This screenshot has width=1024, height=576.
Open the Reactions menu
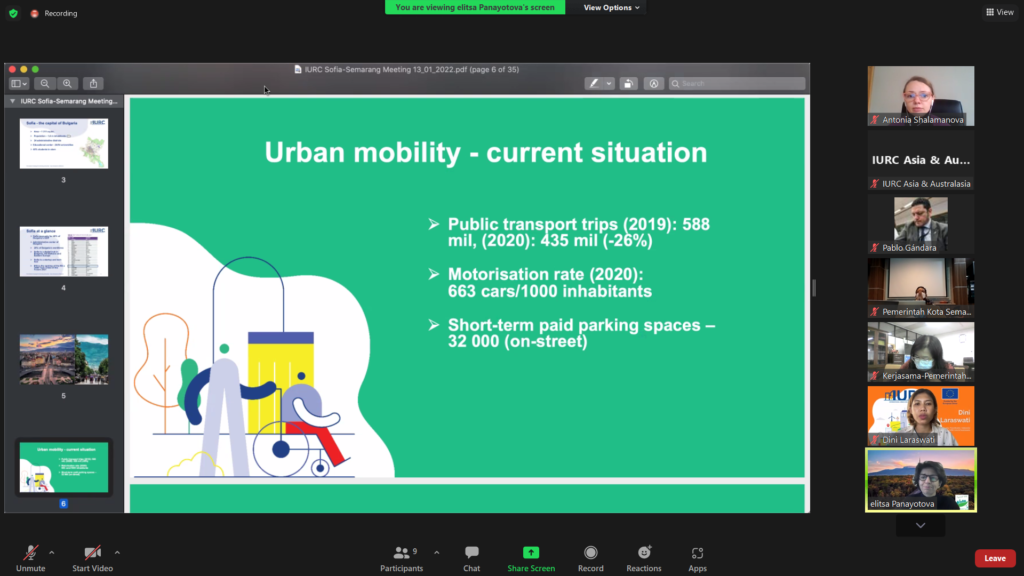click(644, 553)
